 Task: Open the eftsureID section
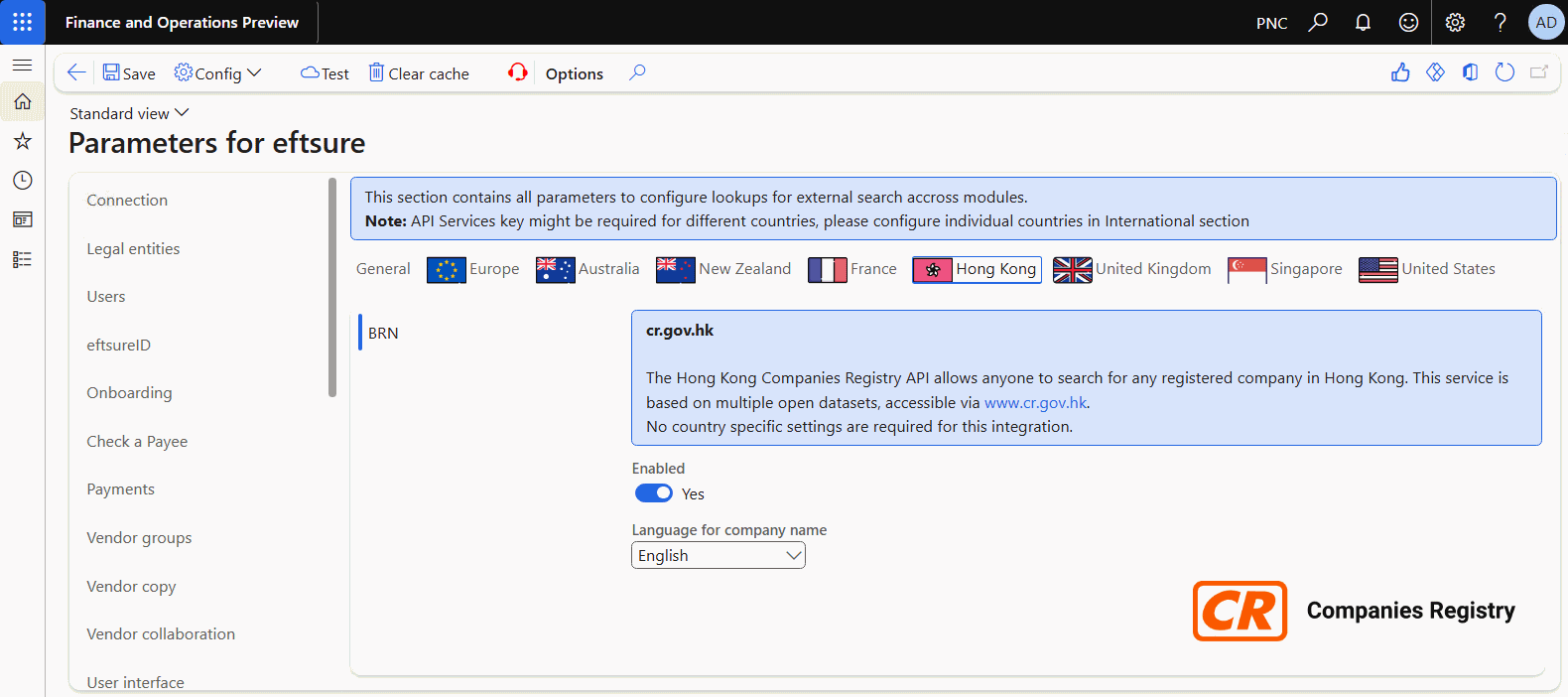(119, 345)
